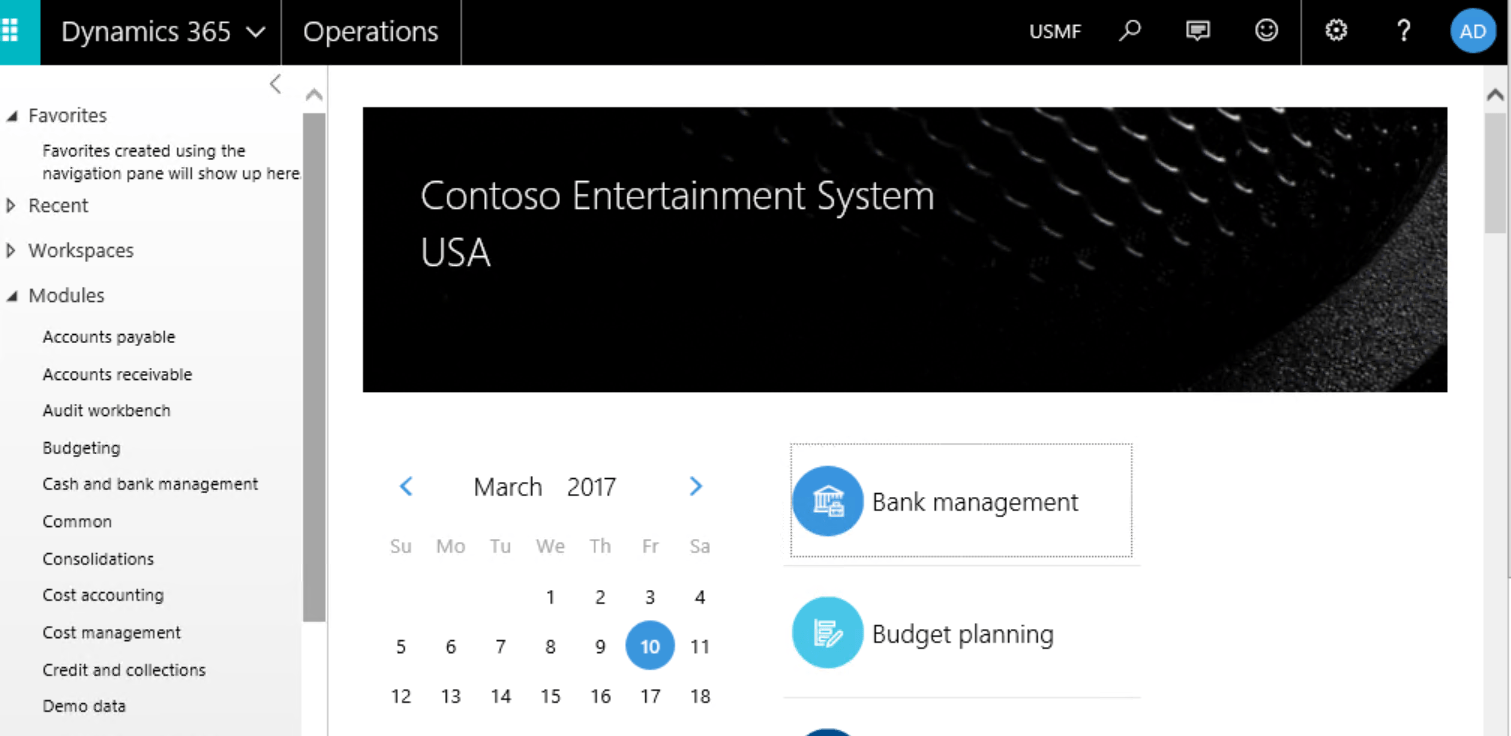This screenshot has height=736, width=1511.
Task: Open the Dynamics 365 dropdown
Action: pos(160,31)
